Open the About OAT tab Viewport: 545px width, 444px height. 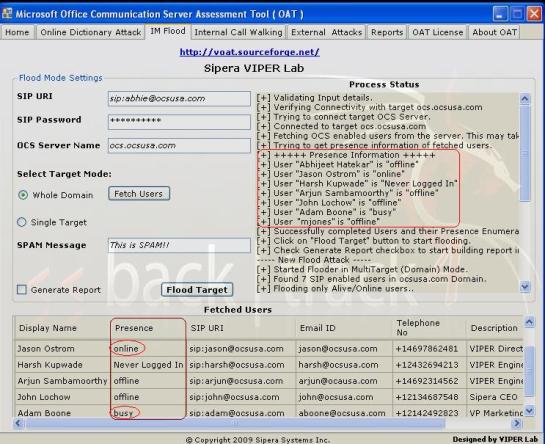tap(494, 32)
